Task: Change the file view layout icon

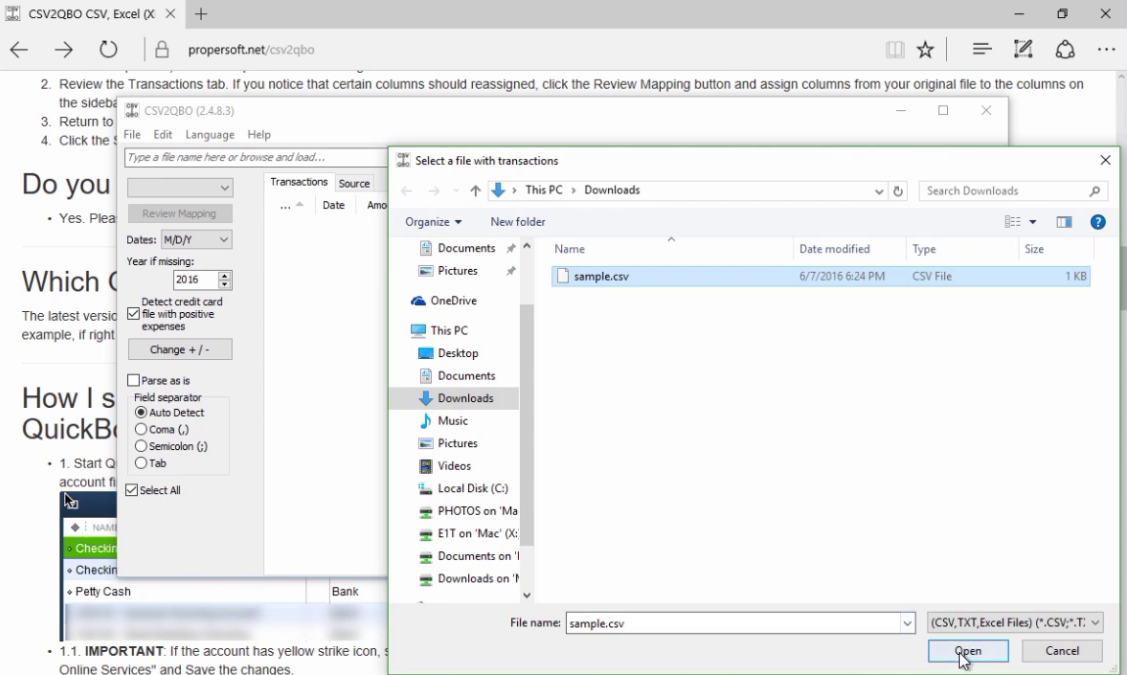Action: pos(1012,222)
